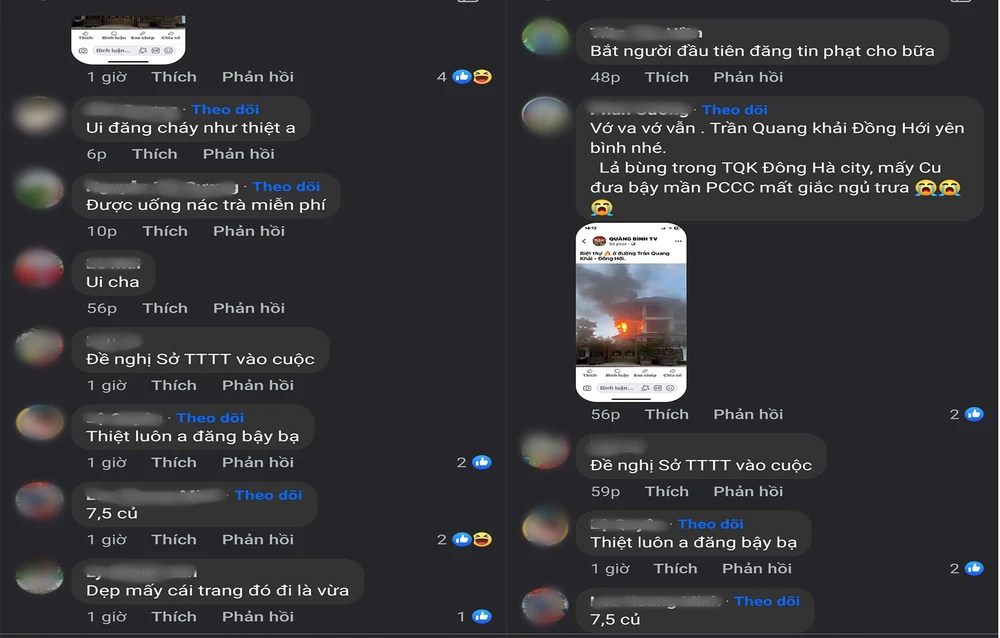The width and height of the screenshot is (1000, 638).
Task: Click like reaction icon on "7,5 củ" comment
Action: point(462,539)
